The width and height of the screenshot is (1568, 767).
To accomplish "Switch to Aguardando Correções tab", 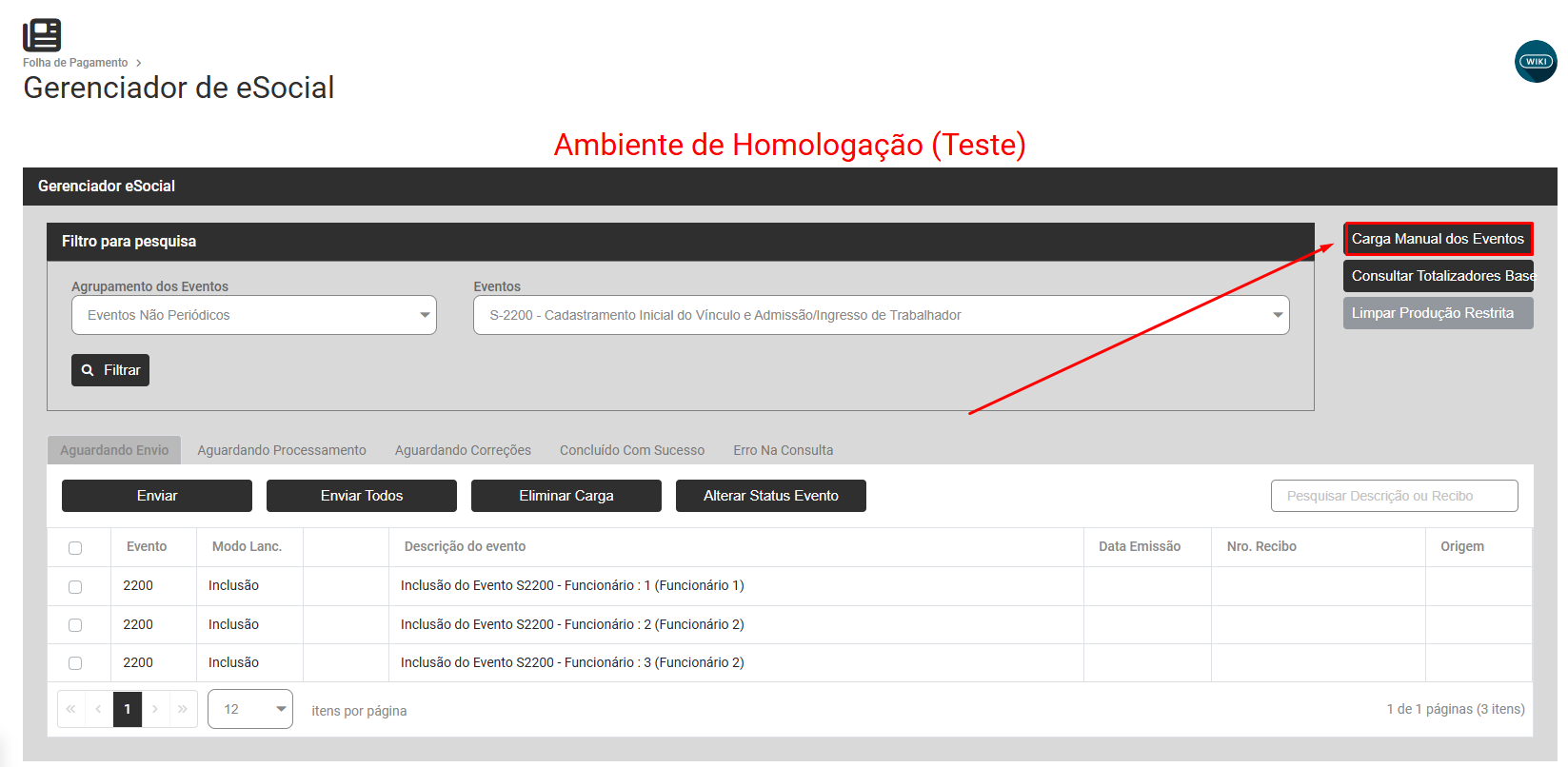I will click(x=463, y=450).
